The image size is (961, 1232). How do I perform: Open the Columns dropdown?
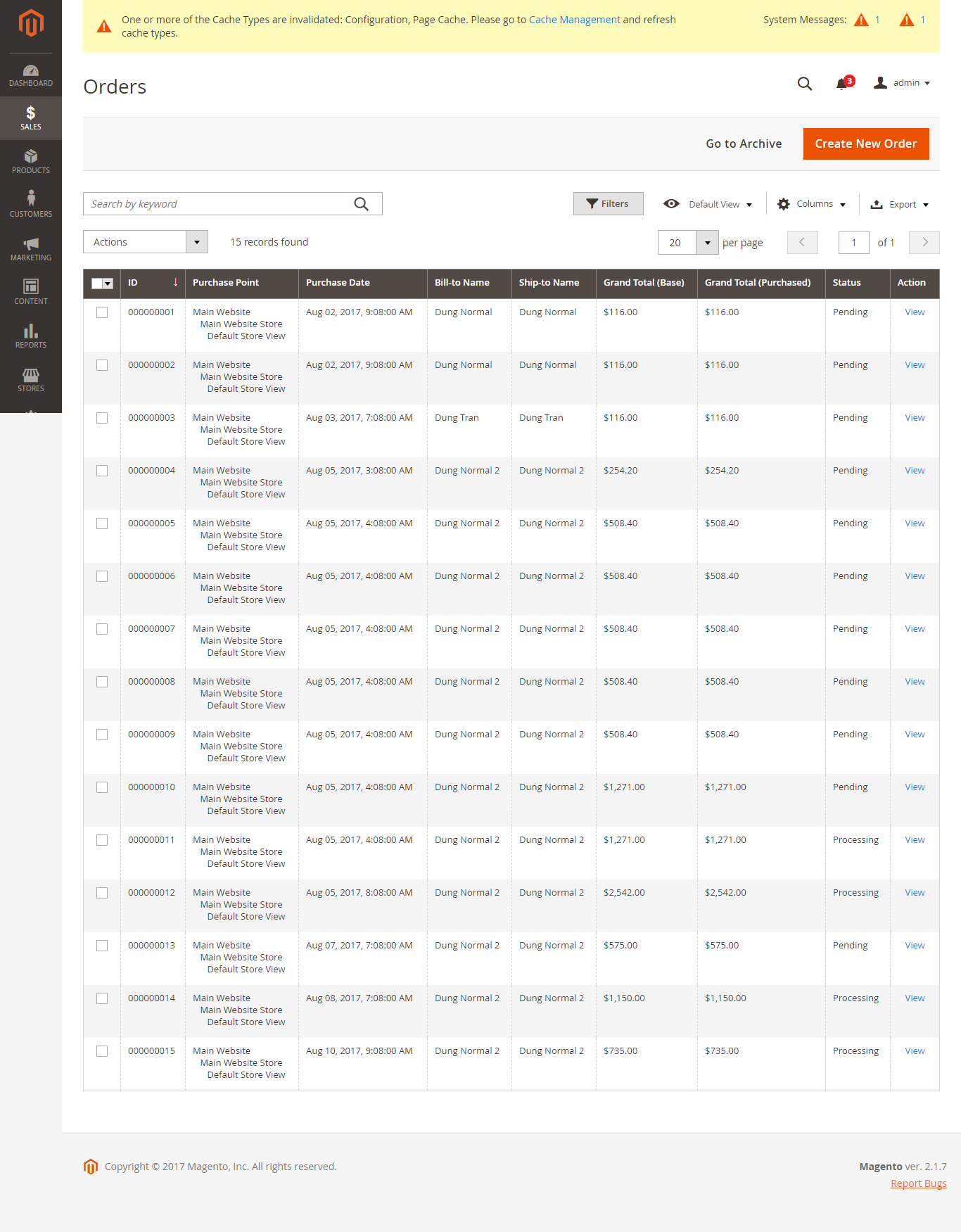pos(811,204)
